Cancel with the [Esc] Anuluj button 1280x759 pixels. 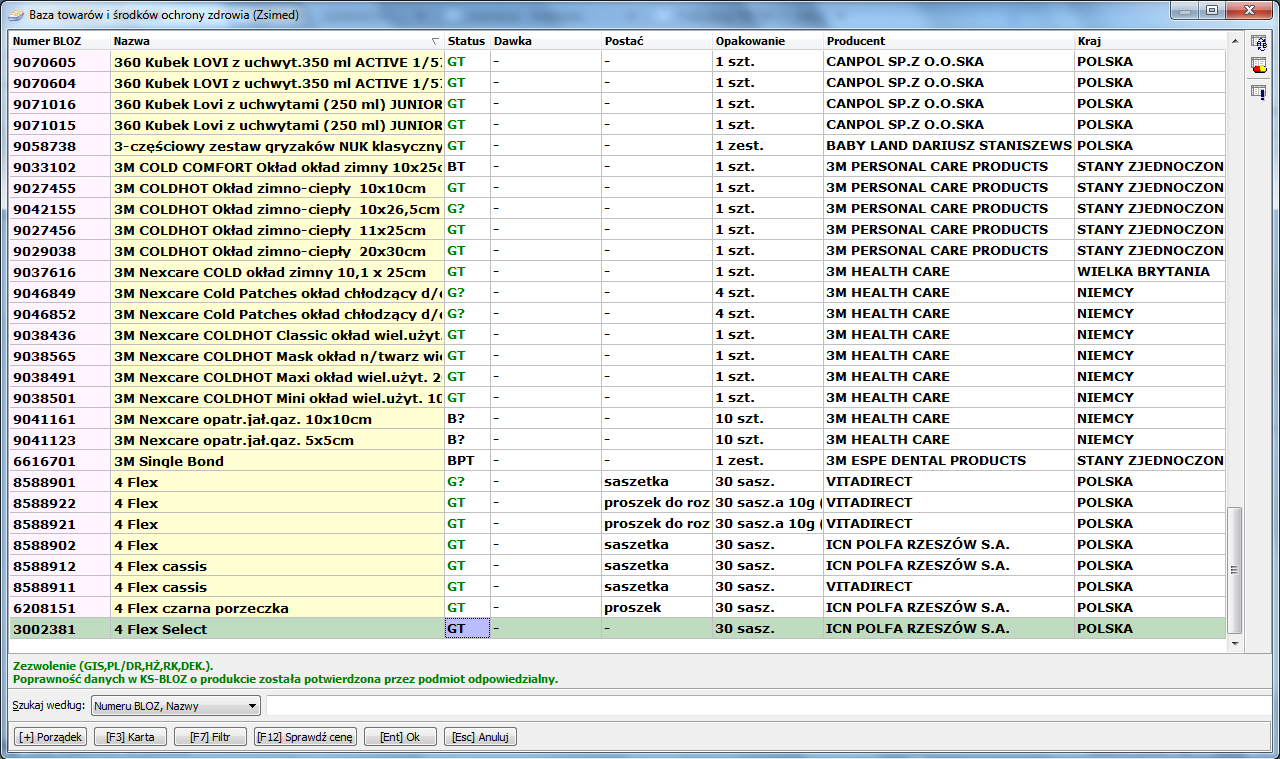(x=480, y=737)
